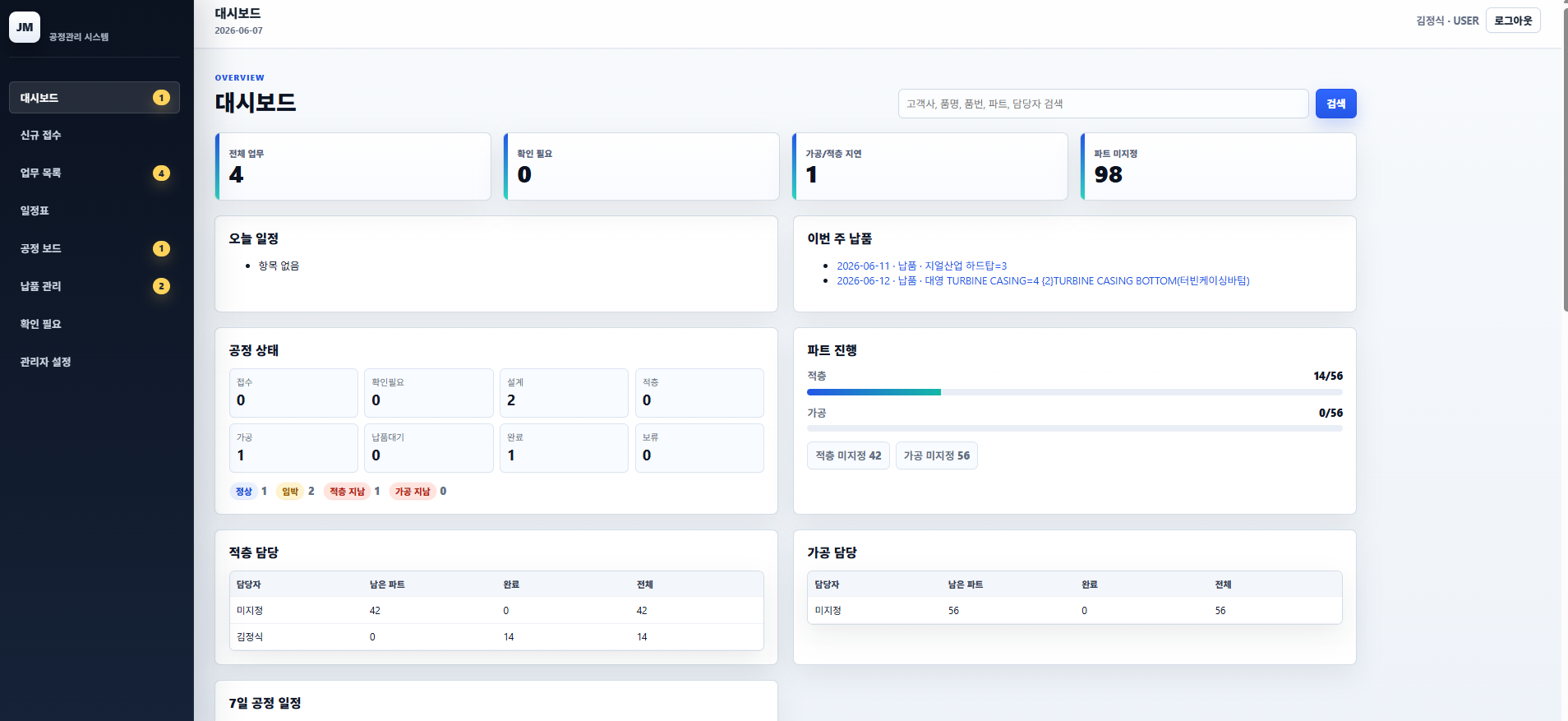Click the 가공 미지정 56 chip
This screenshot has width=1568, height=721.
coord(937,455)
